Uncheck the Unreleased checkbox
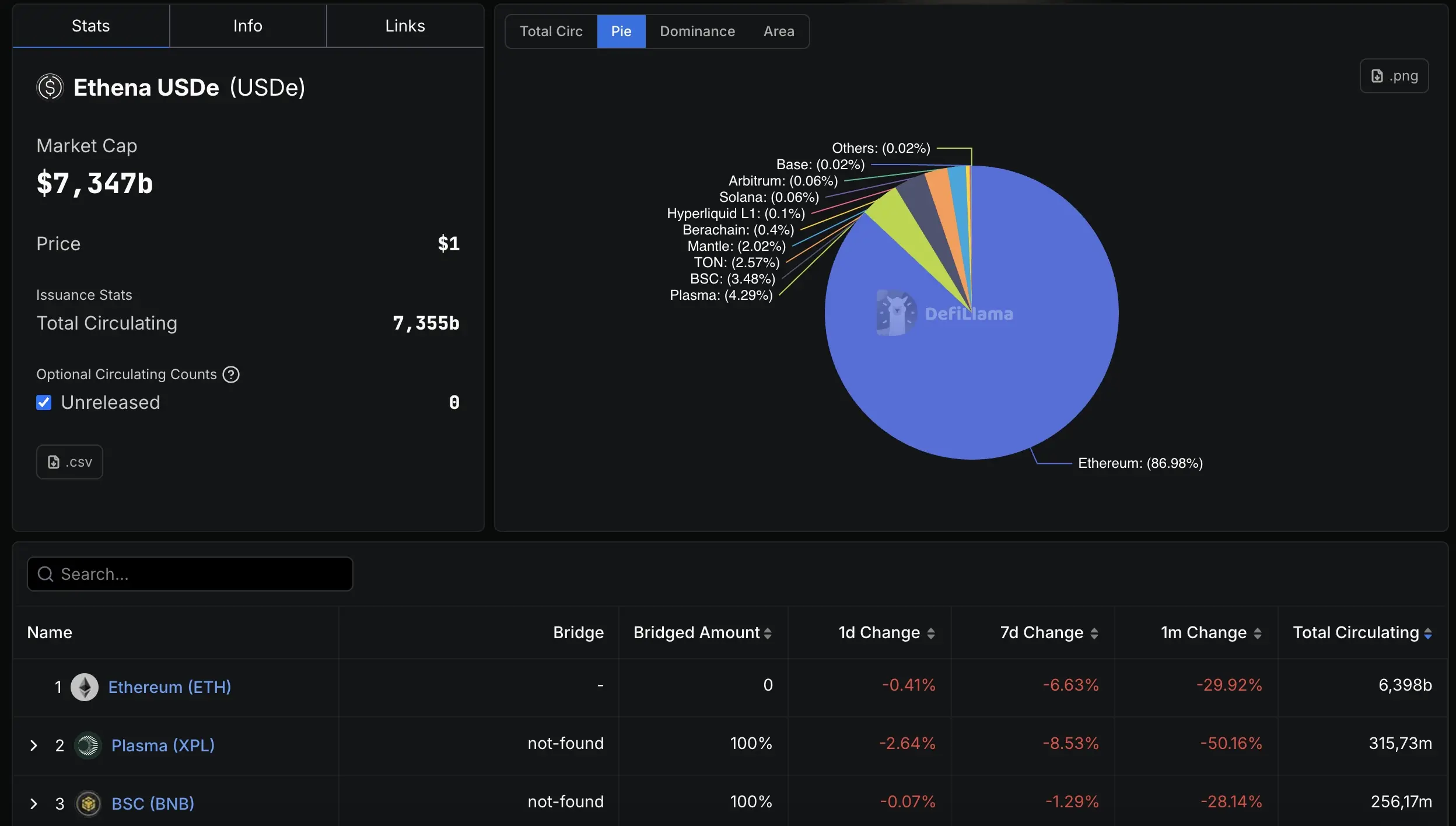1456x826 pixels. (x=44, y=402)
